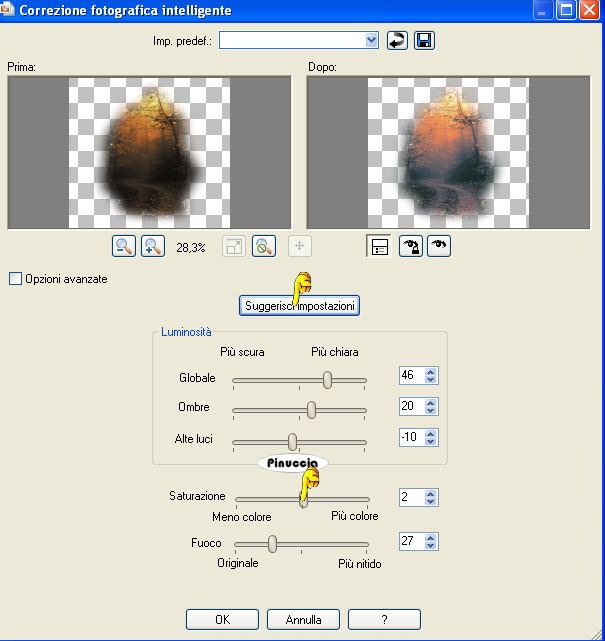Toggle the auto proof locked eye icon

pyautogui.click(x=410, y=246)
